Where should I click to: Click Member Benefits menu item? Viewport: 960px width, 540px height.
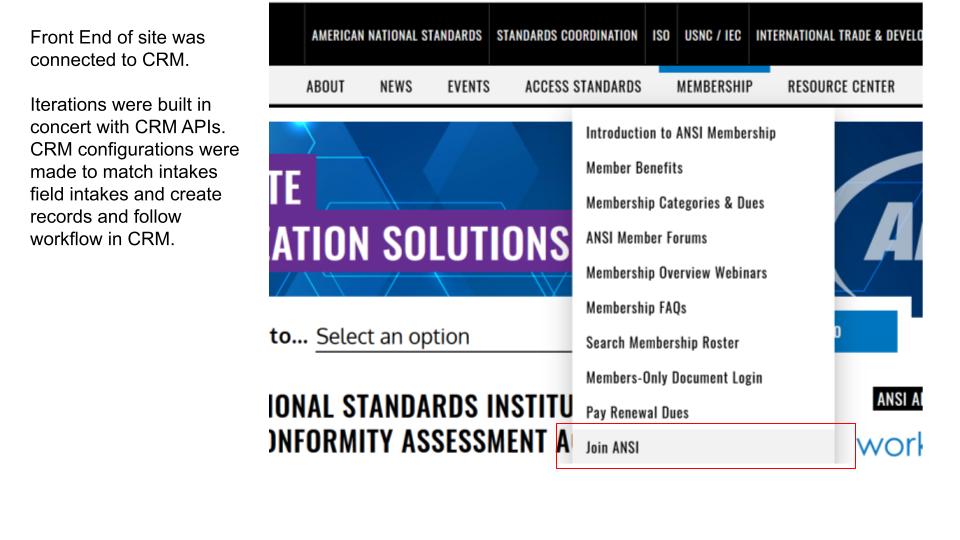(634, 168)
